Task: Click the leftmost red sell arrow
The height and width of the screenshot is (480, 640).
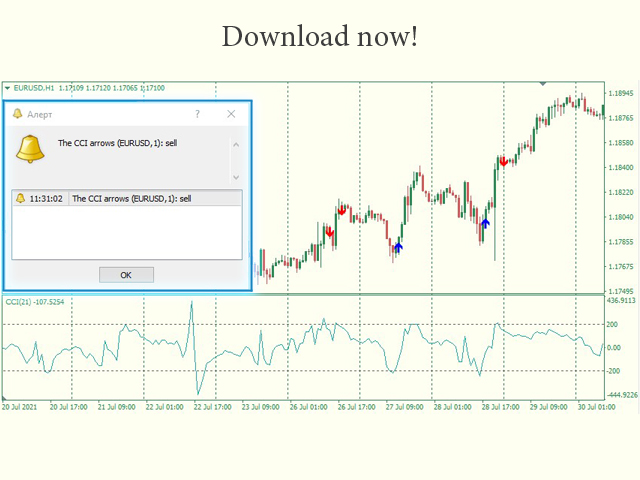Action: click(x=329, y=231)
